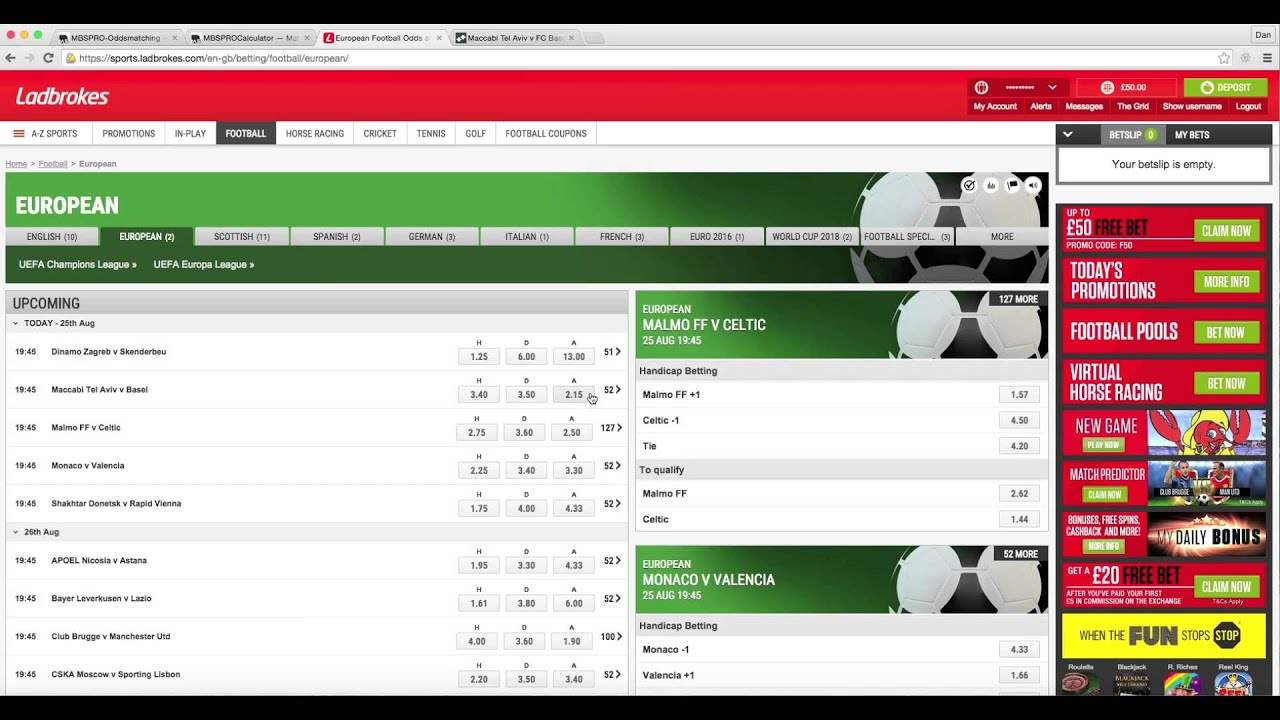
Task: Bet on Maccabi Tel Aviv home odds 3.40
Action: (x=478, y=395)
